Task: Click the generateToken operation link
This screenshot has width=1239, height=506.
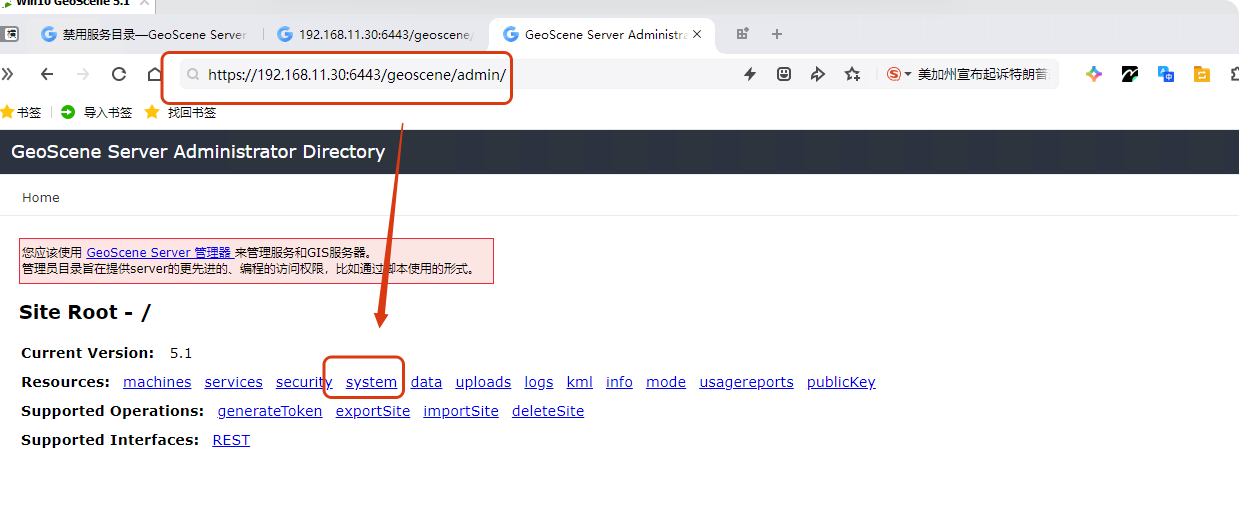Action: pos(270,411)
